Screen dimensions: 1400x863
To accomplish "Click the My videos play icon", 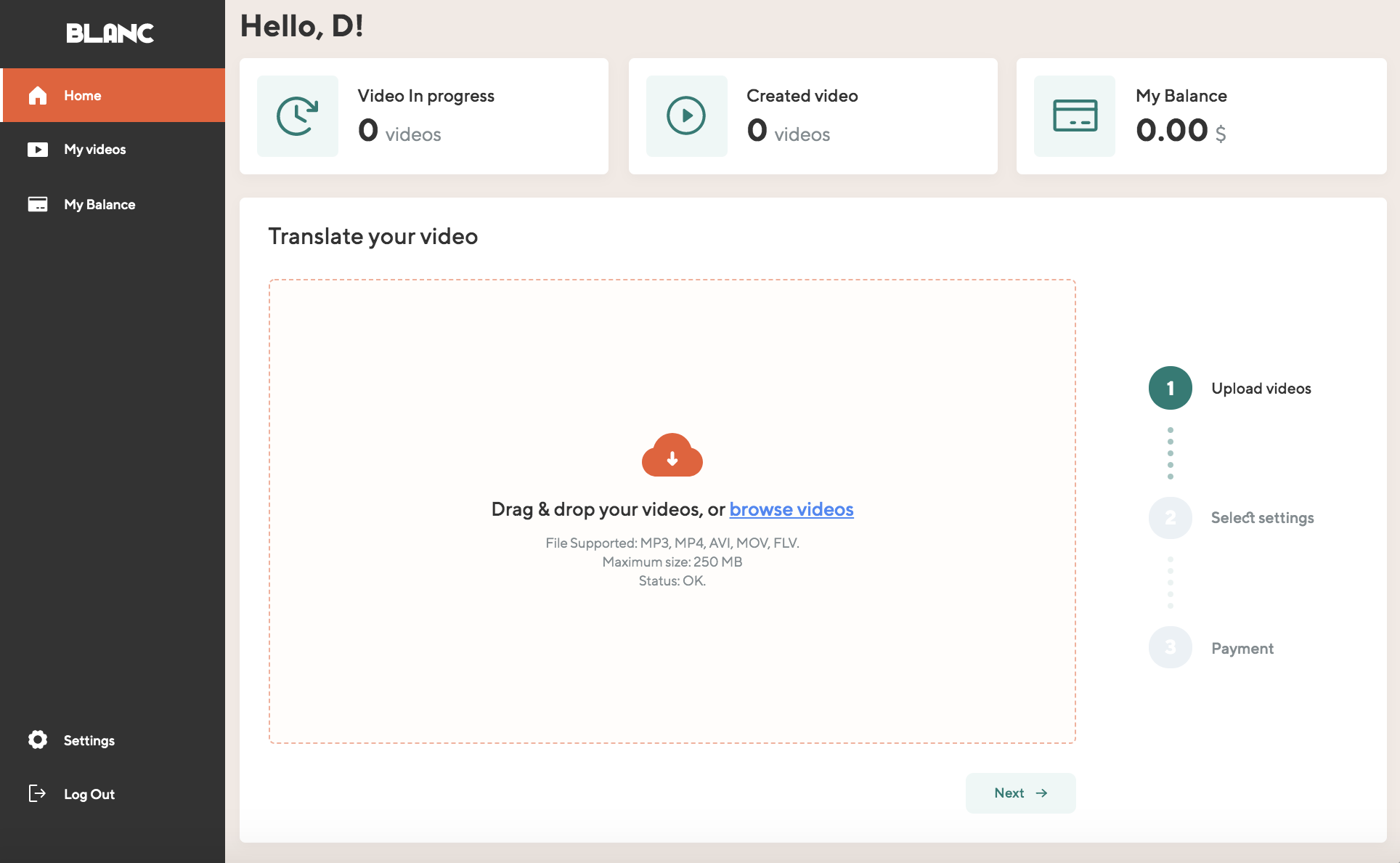I will pyautogui.click(x=38, y=150).
